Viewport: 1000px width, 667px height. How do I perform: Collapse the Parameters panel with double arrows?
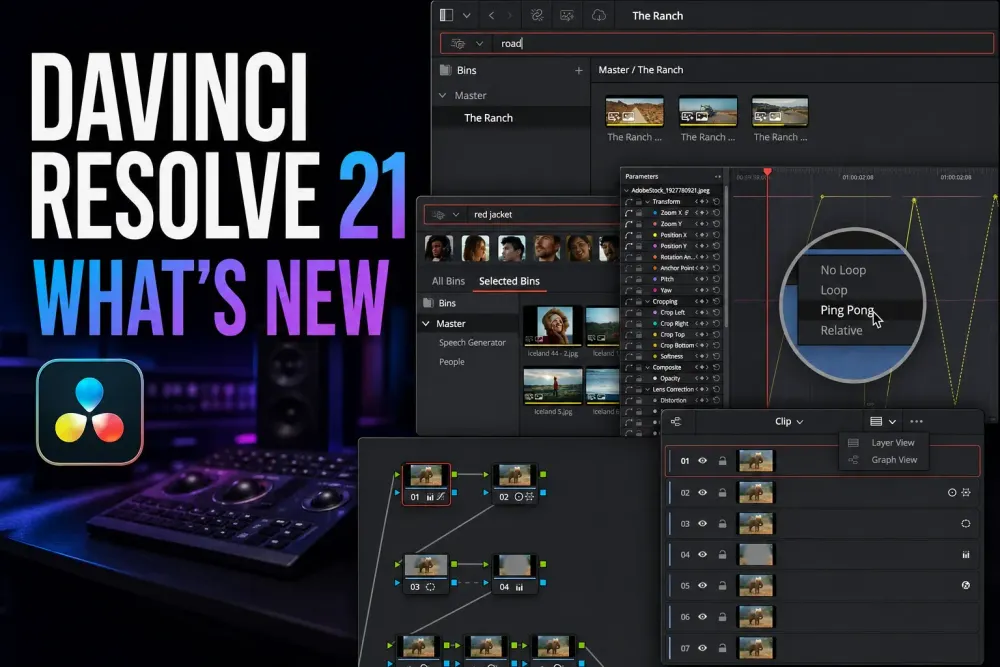tap(717, 177)
